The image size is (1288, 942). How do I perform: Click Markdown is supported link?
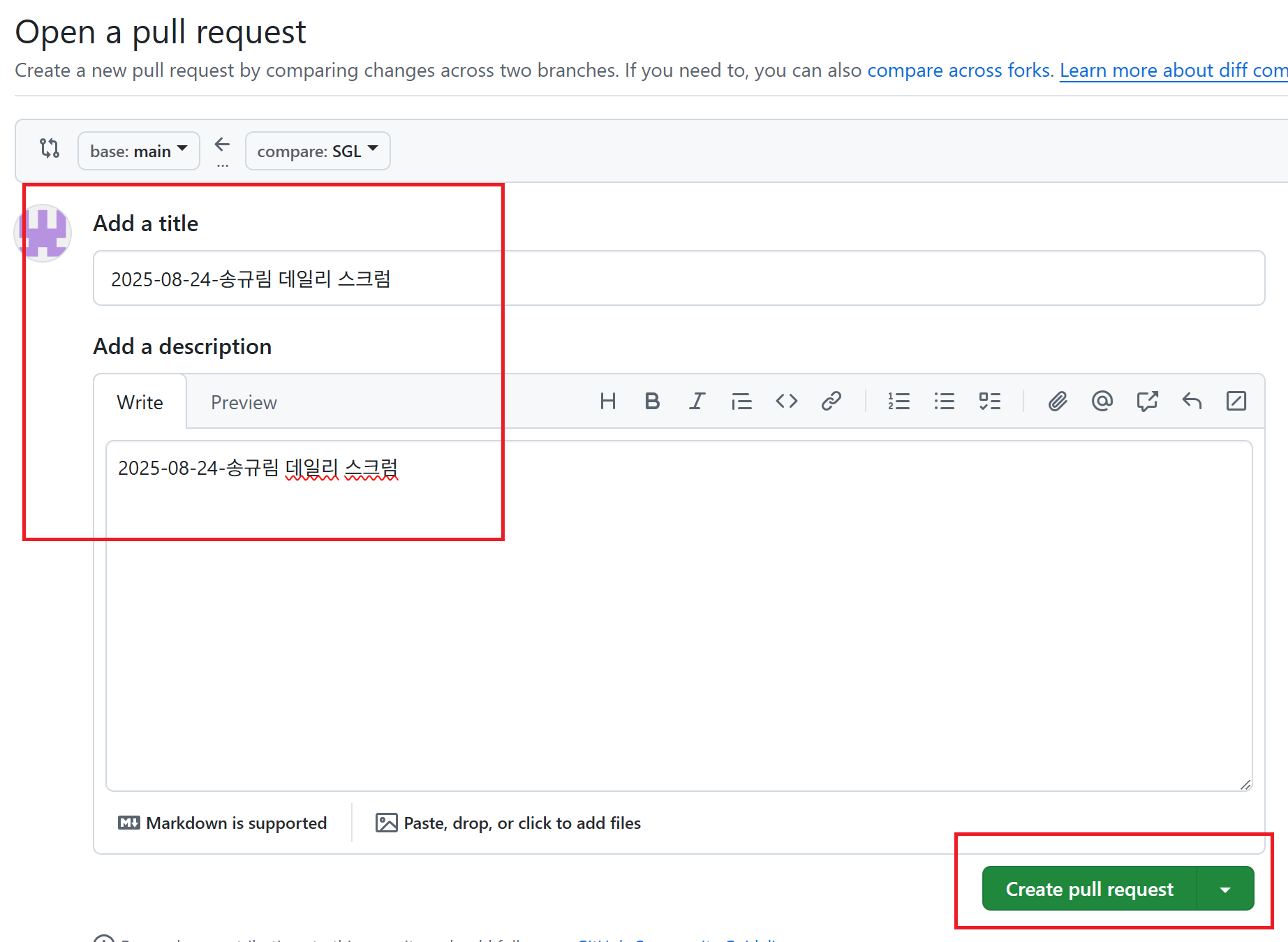tap(223, 823)
